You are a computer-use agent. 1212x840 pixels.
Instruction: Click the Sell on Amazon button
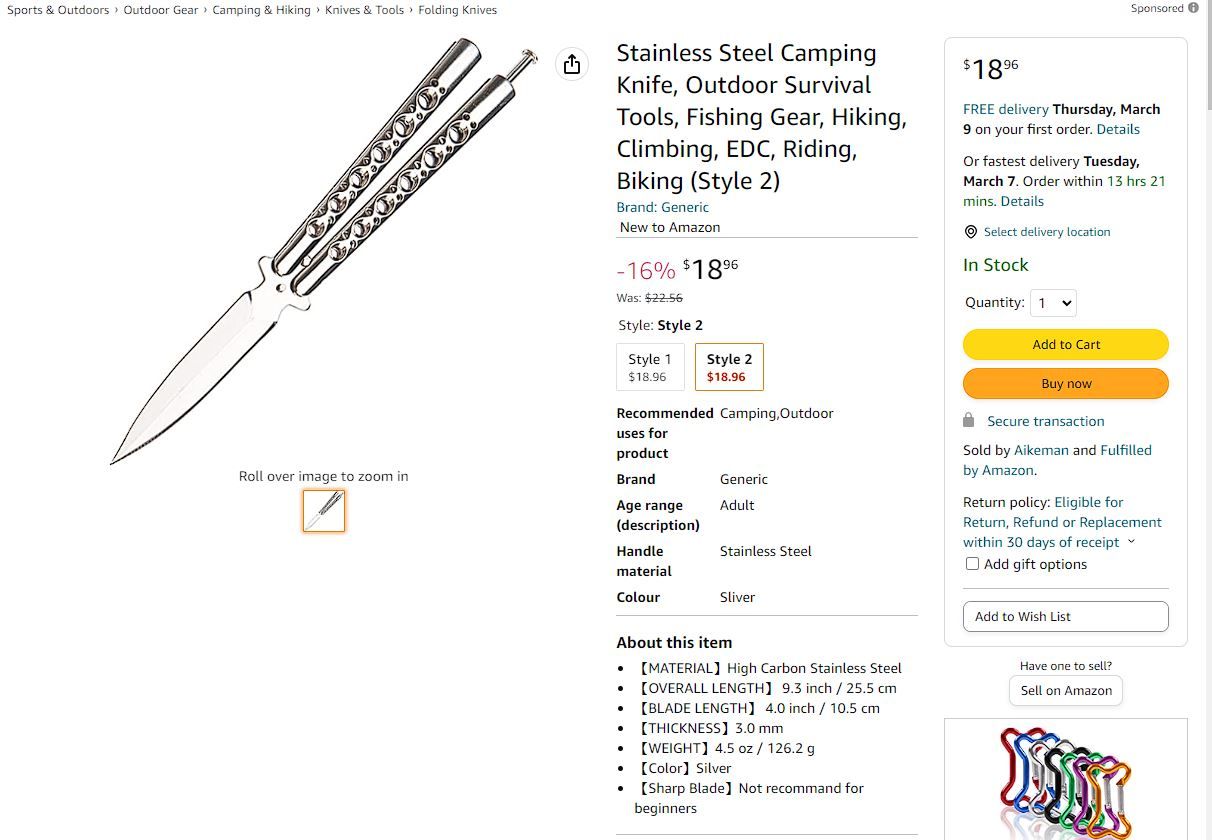(x=1065, y=690)
